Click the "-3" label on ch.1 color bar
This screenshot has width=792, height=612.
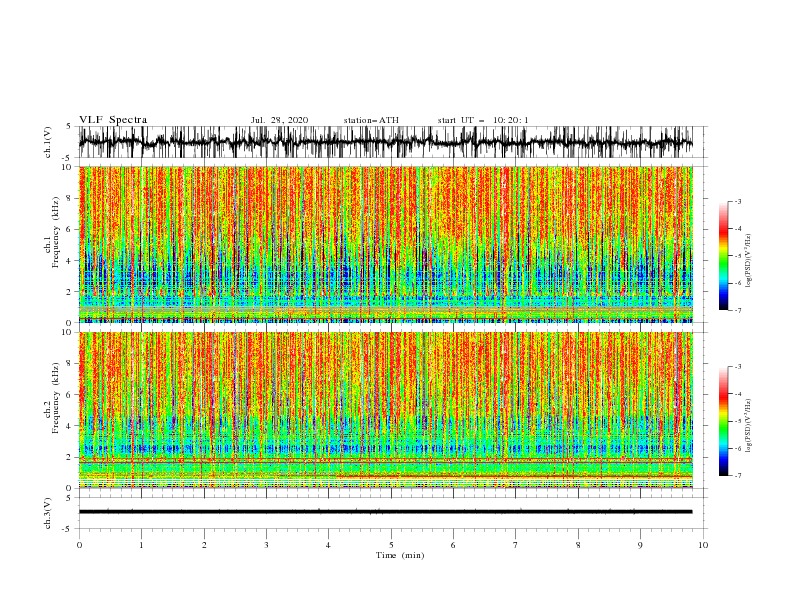pos(737,201)
